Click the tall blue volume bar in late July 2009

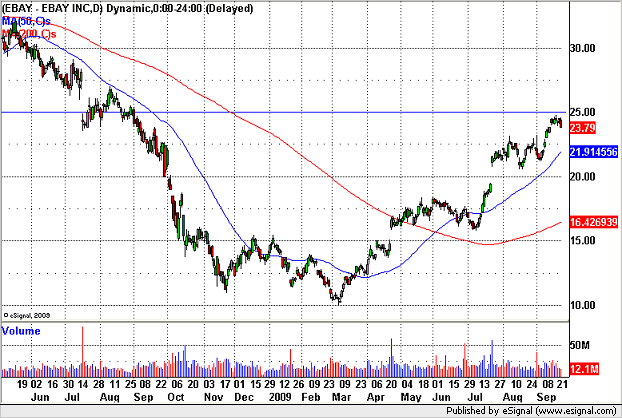point(492,358)
